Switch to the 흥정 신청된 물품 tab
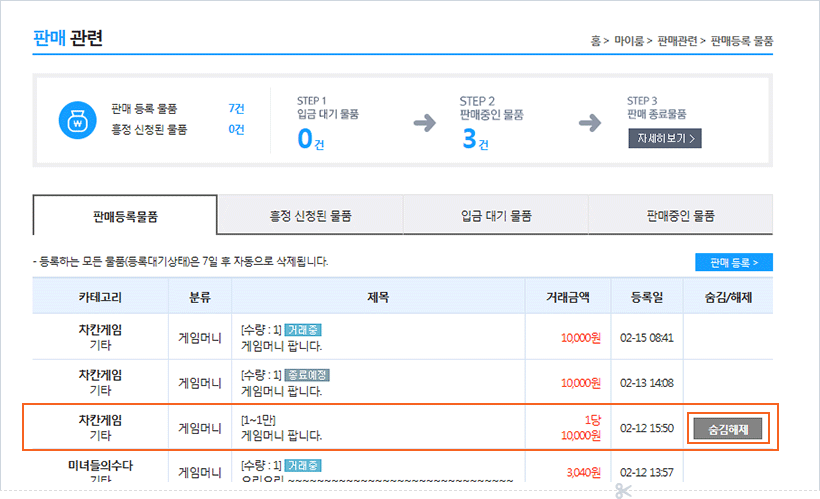Image resolution: width=820 pixels, height=499 pixels. coord(310,215)
